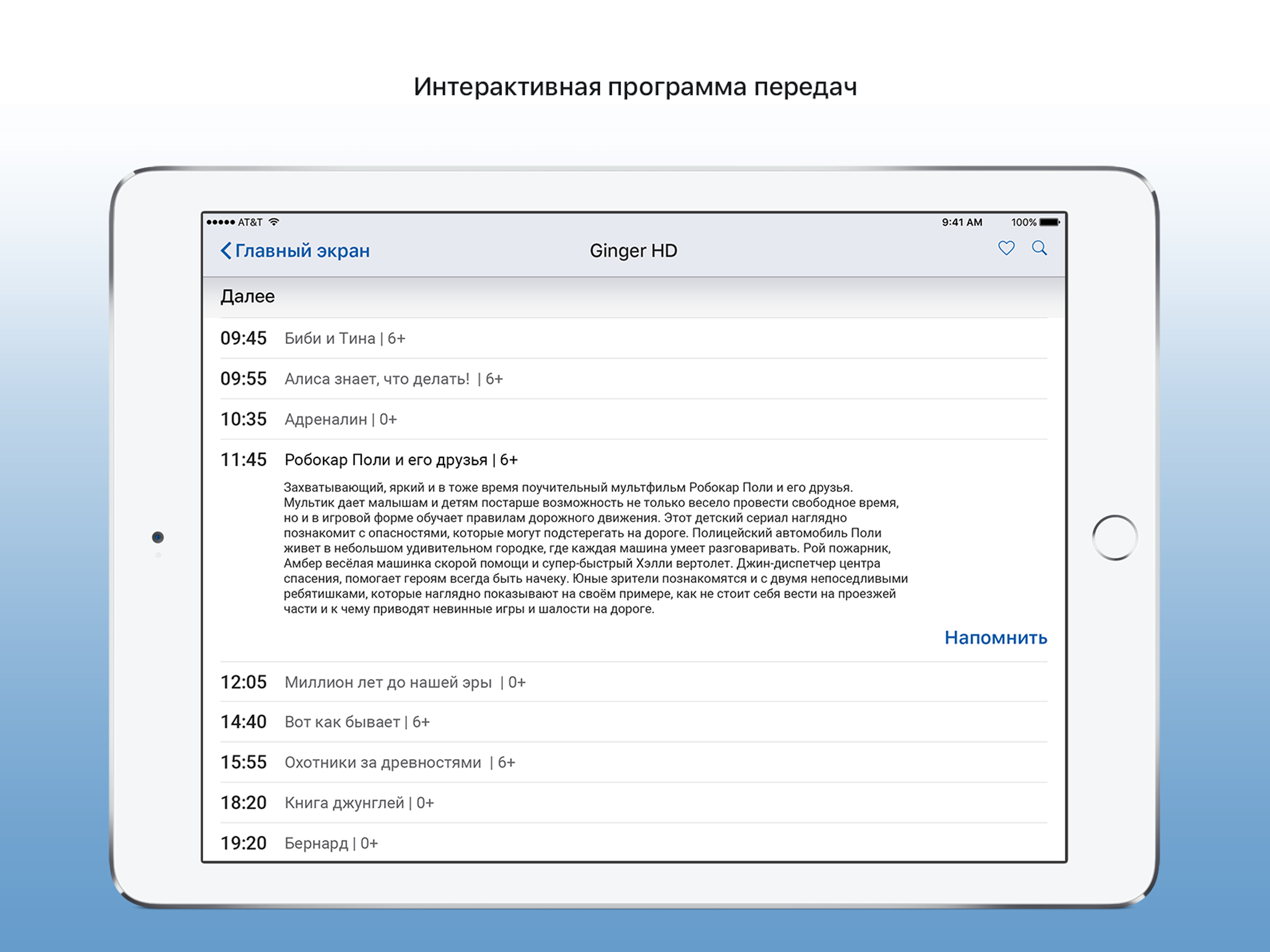1270x952 pixels.
Task: Tap the Далее section header
Action: point(247,297)
